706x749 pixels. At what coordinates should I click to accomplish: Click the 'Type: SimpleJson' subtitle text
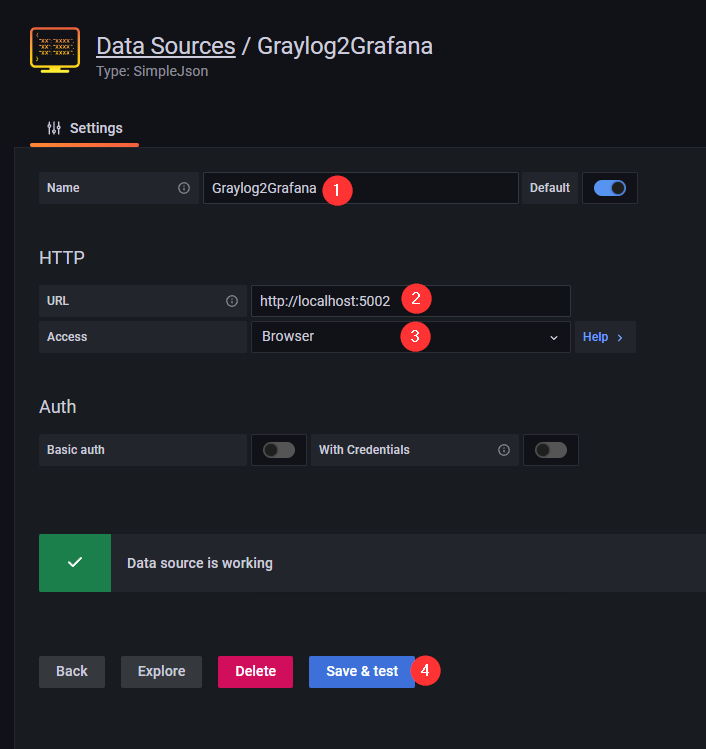(x=152, y=71)
